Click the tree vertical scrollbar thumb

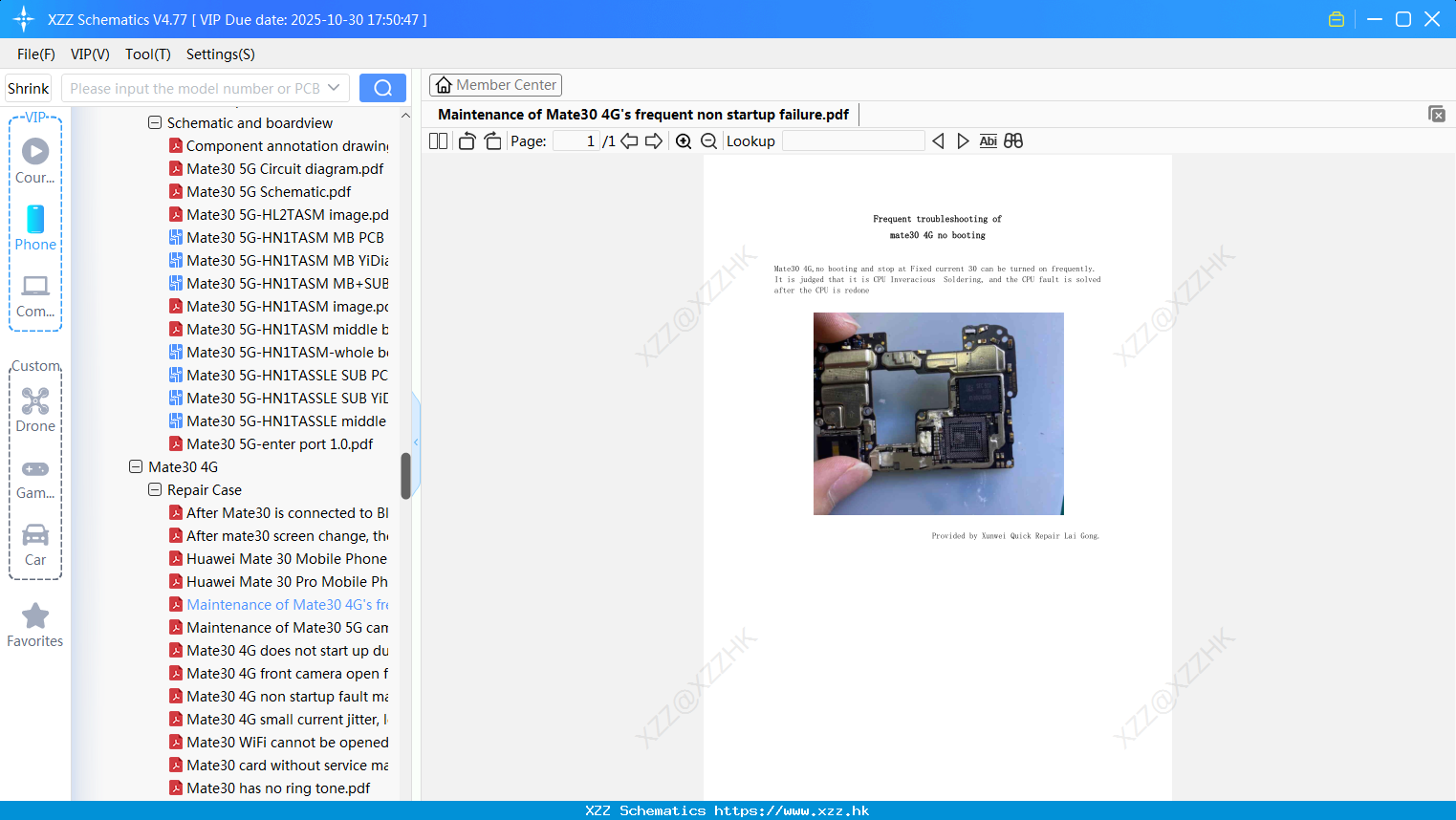[405, 475]
